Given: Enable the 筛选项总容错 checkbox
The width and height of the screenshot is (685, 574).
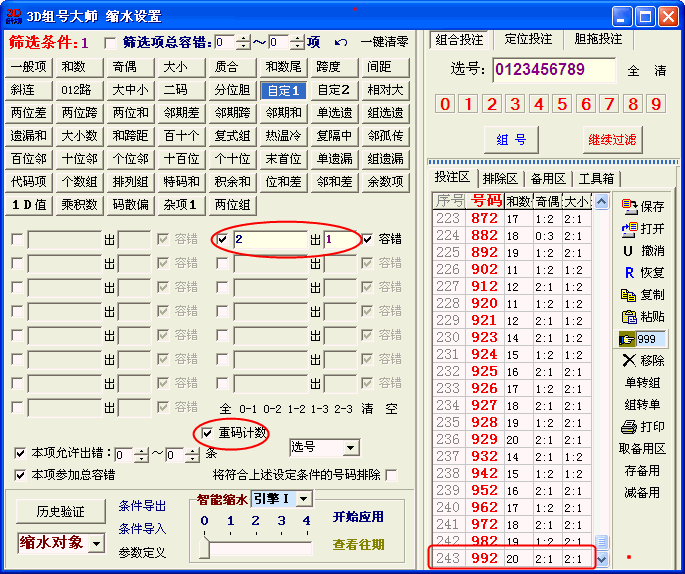Looking at the screenshot, I should 110,42.
